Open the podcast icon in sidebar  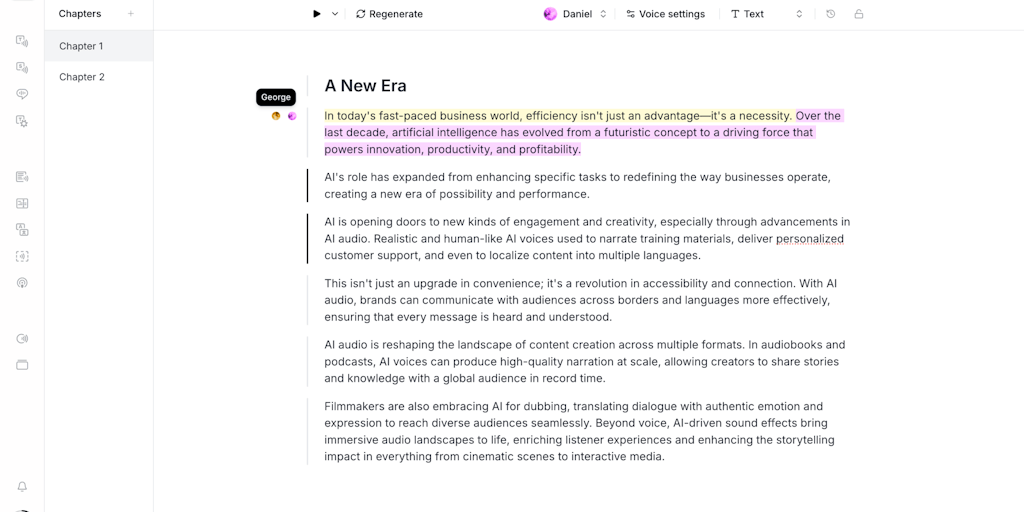(22, 283)
